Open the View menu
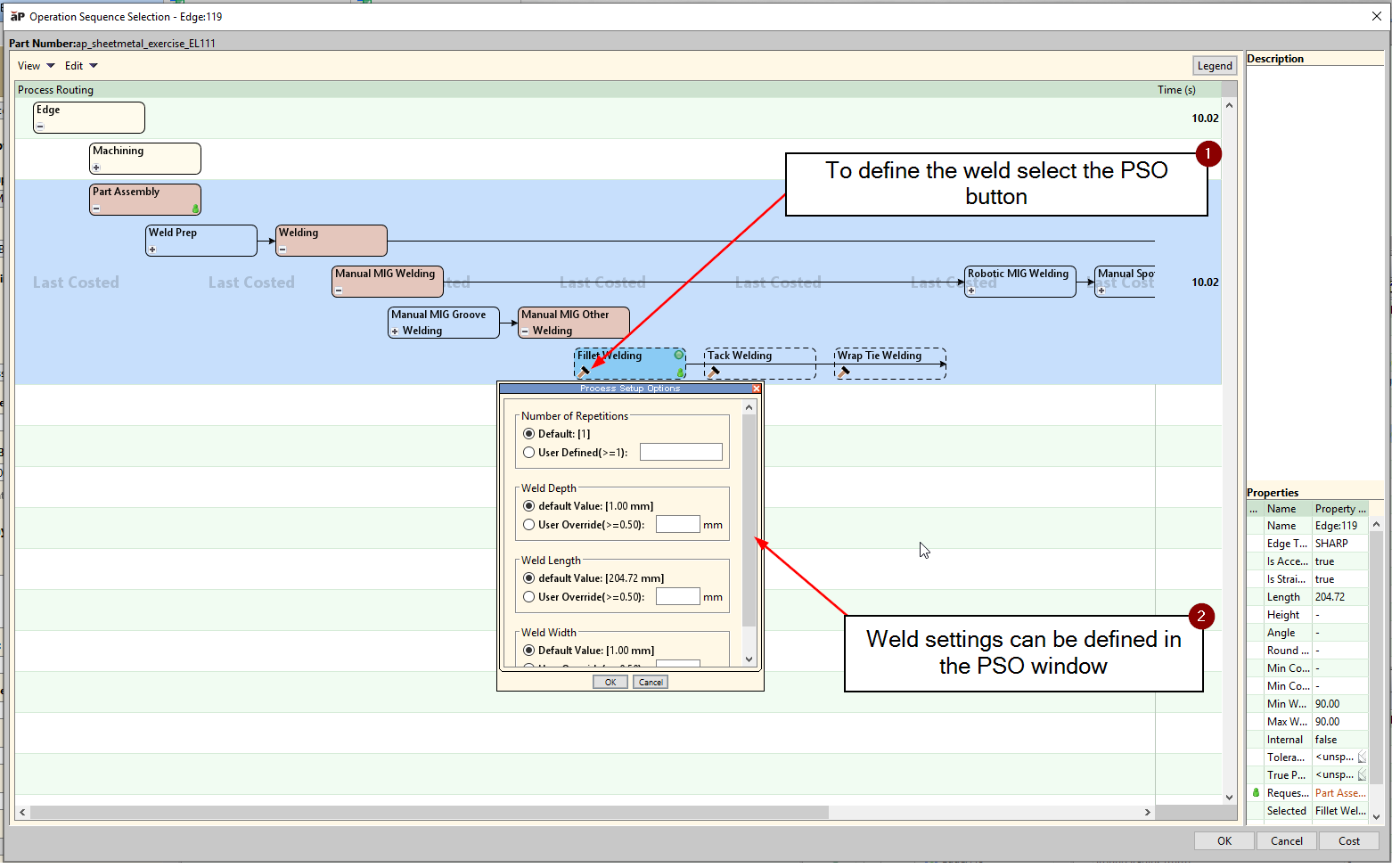1400x868 pixels. (x=36, y=66)
